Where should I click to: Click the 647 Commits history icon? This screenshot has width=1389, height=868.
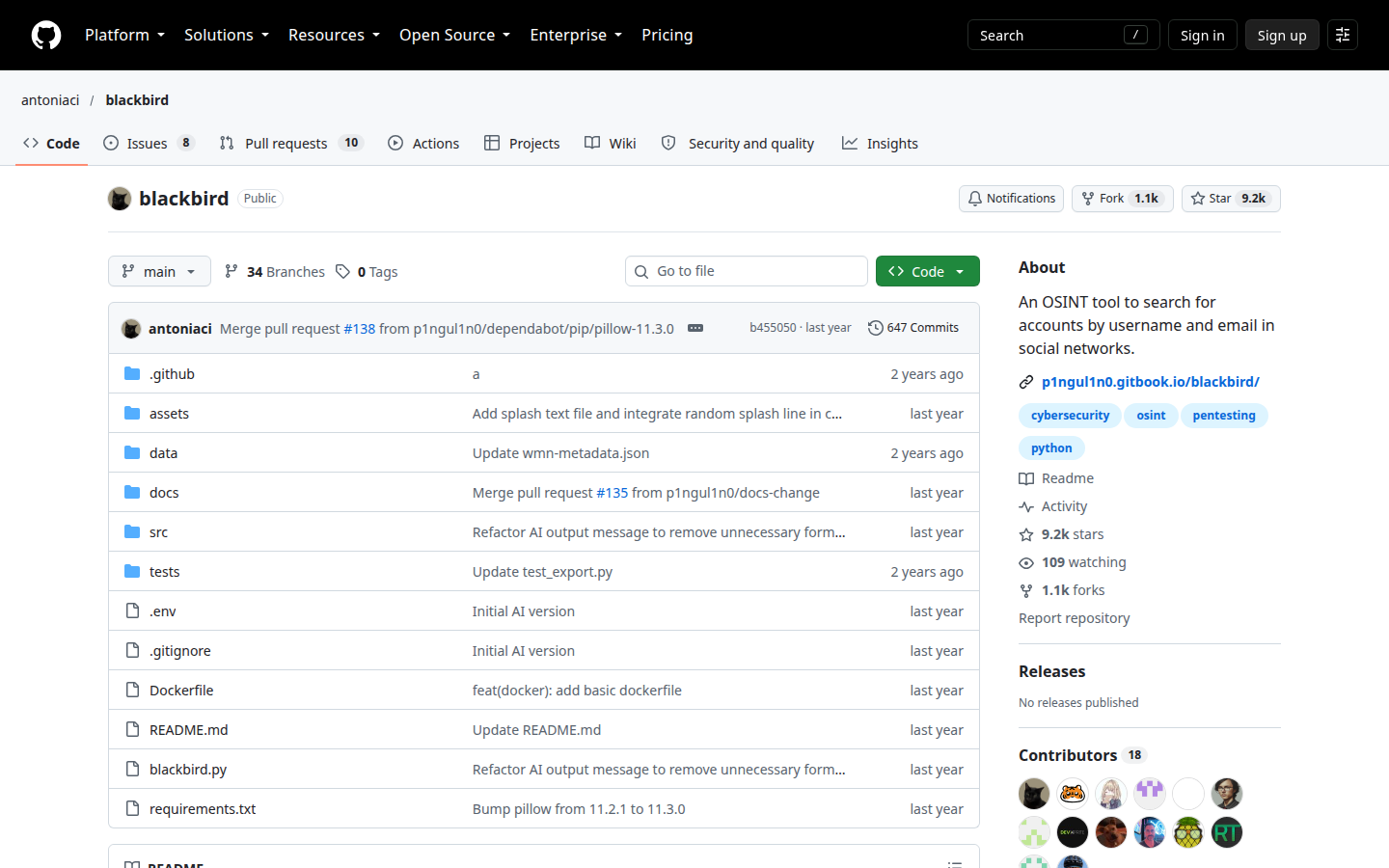(876, 328)
